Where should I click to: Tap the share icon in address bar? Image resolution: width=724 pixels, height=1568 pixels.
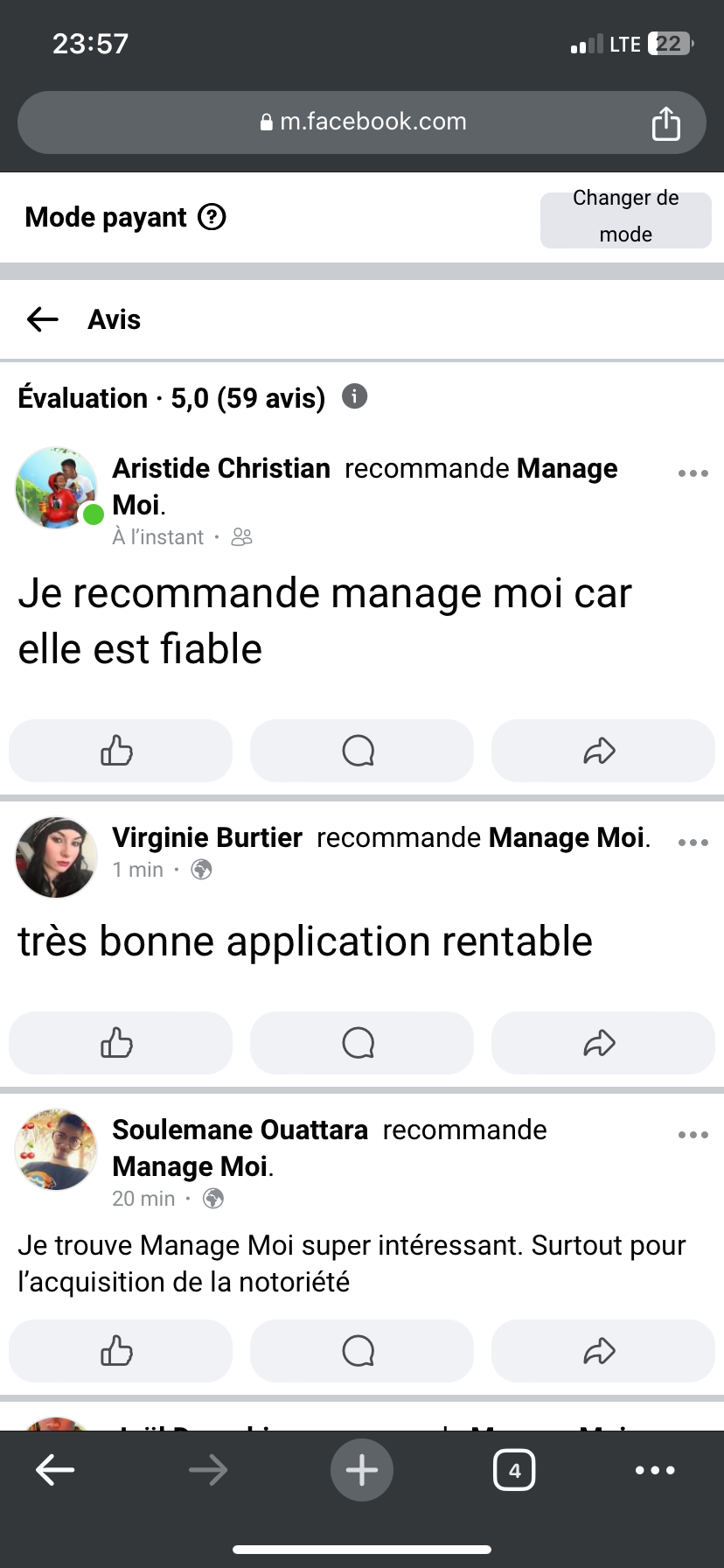(x=665, y=123)
